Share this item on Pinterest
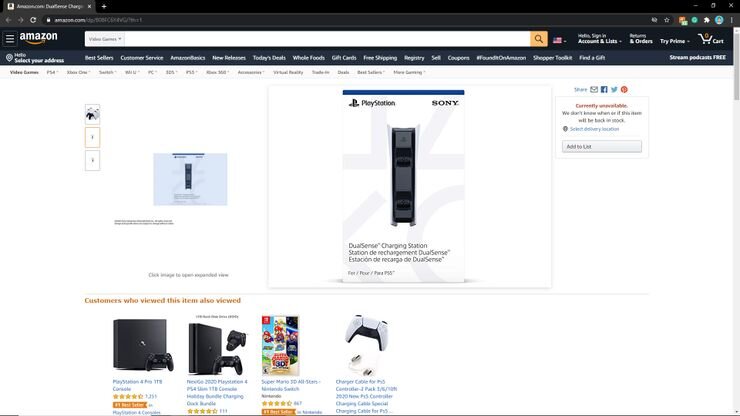The image size is (740, 416). [x=624, y=90]
